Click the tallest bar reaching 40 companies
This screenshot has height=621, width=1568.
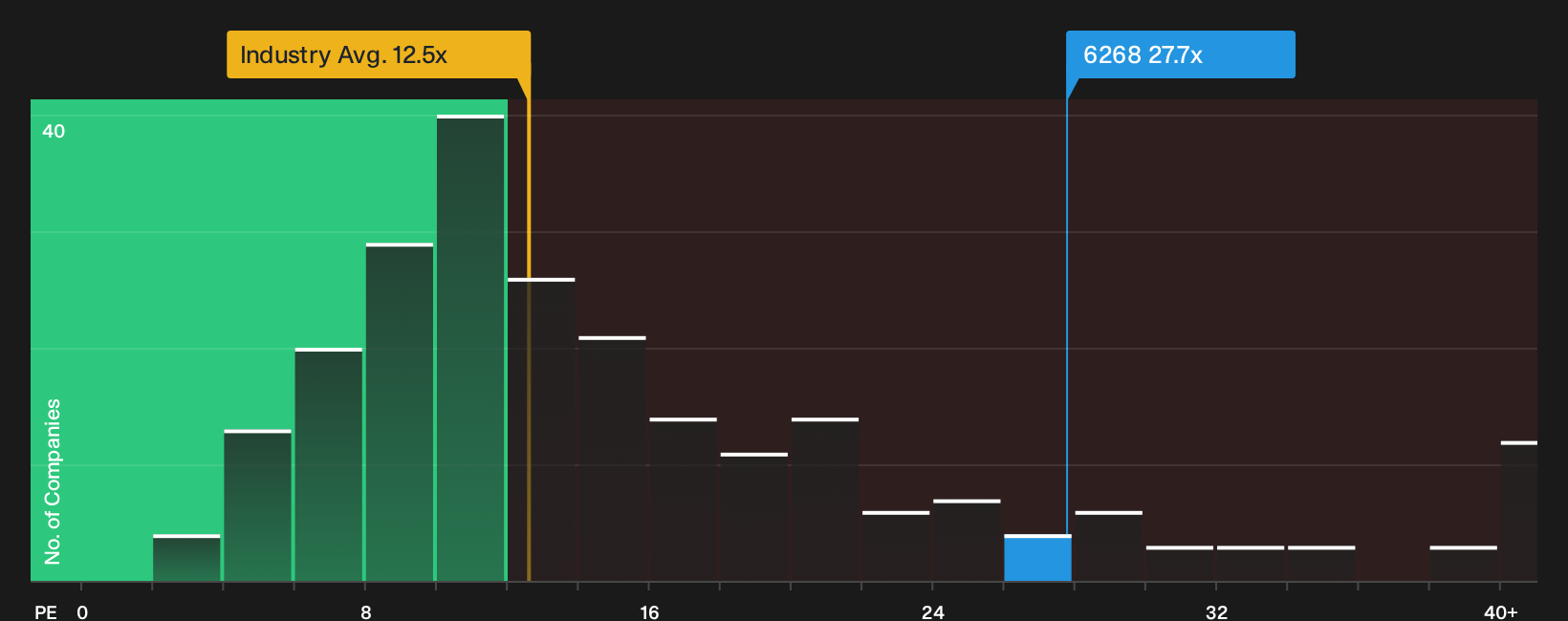click(x=470, y=348)
